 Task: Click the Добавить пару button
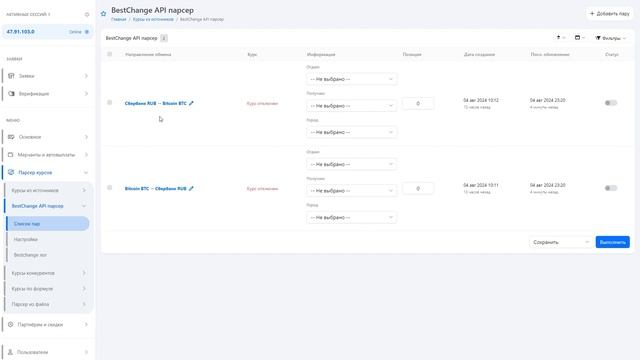pyautogui.click(x=610, y=13)
